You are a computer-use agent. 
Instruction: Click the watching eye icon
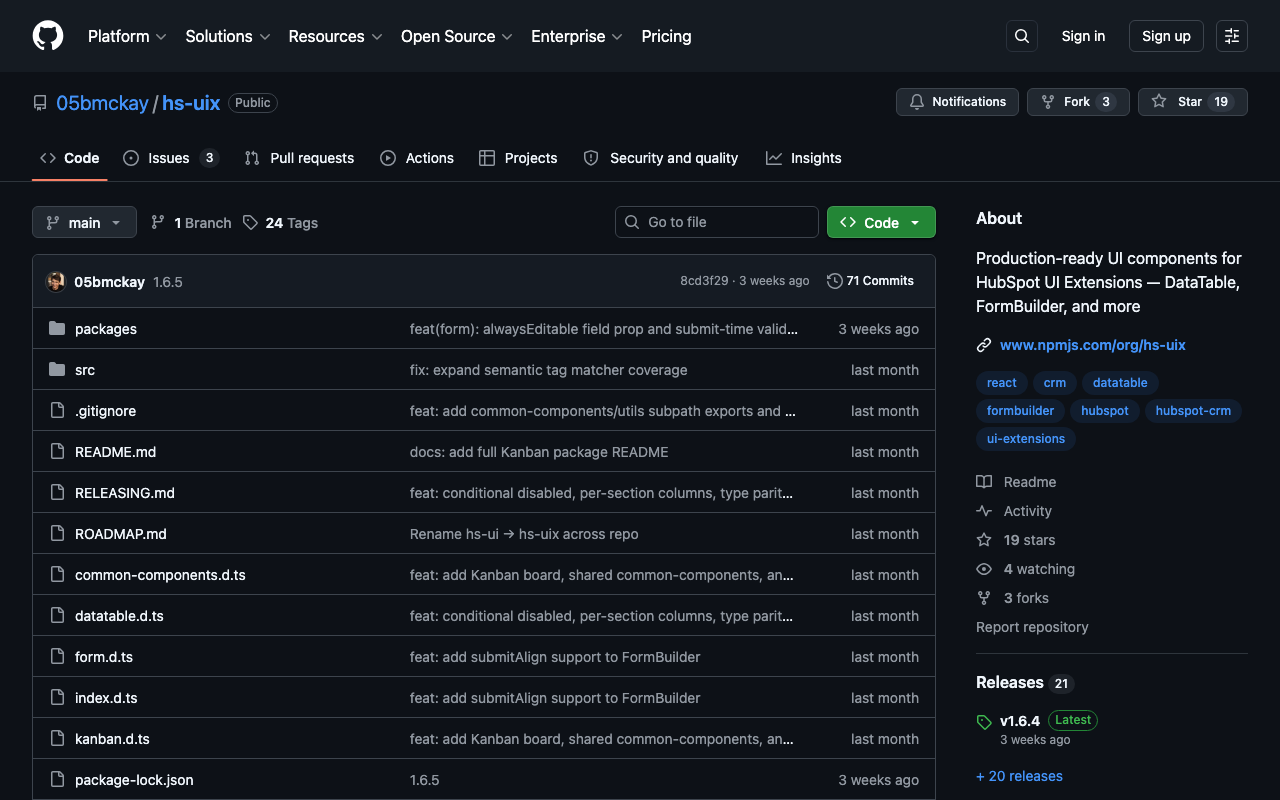(x=984, y=569)
